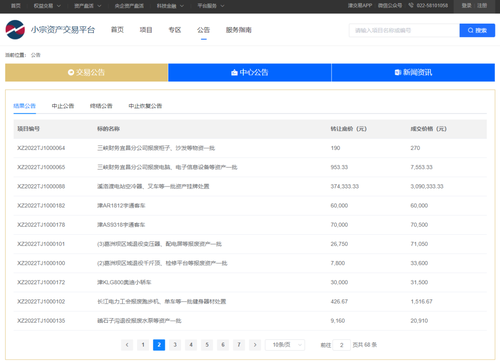Open the 中心公告 section tab

[250, 72]
